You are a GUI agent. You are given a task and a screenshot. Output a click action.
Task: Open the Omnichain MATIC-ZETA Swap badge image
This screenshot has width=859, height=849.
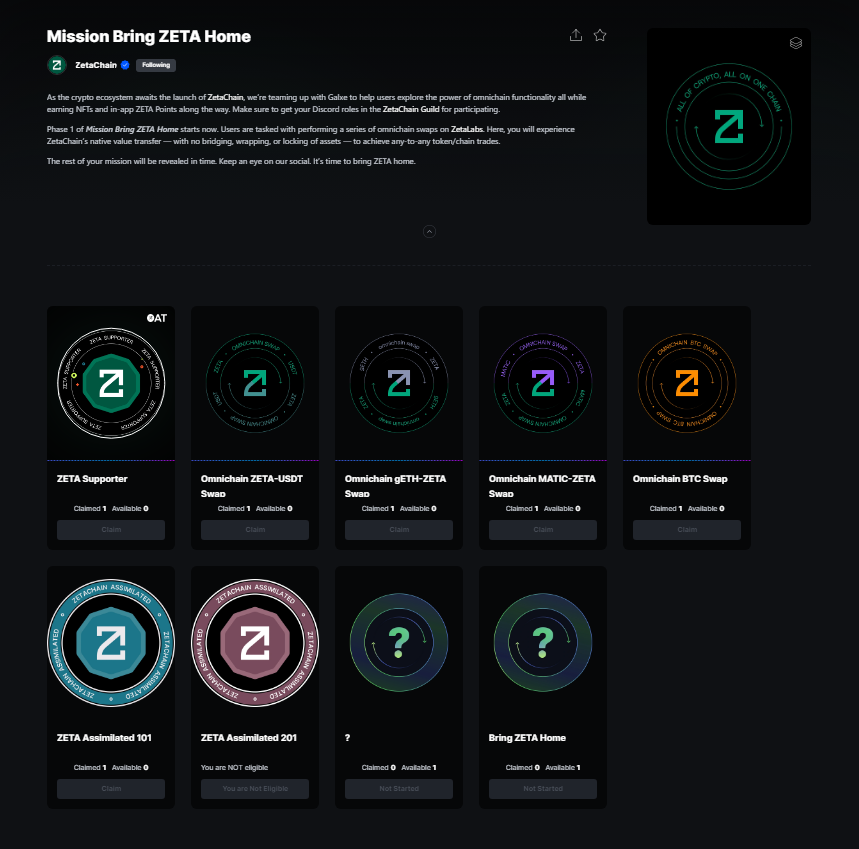tap(543, 383)
